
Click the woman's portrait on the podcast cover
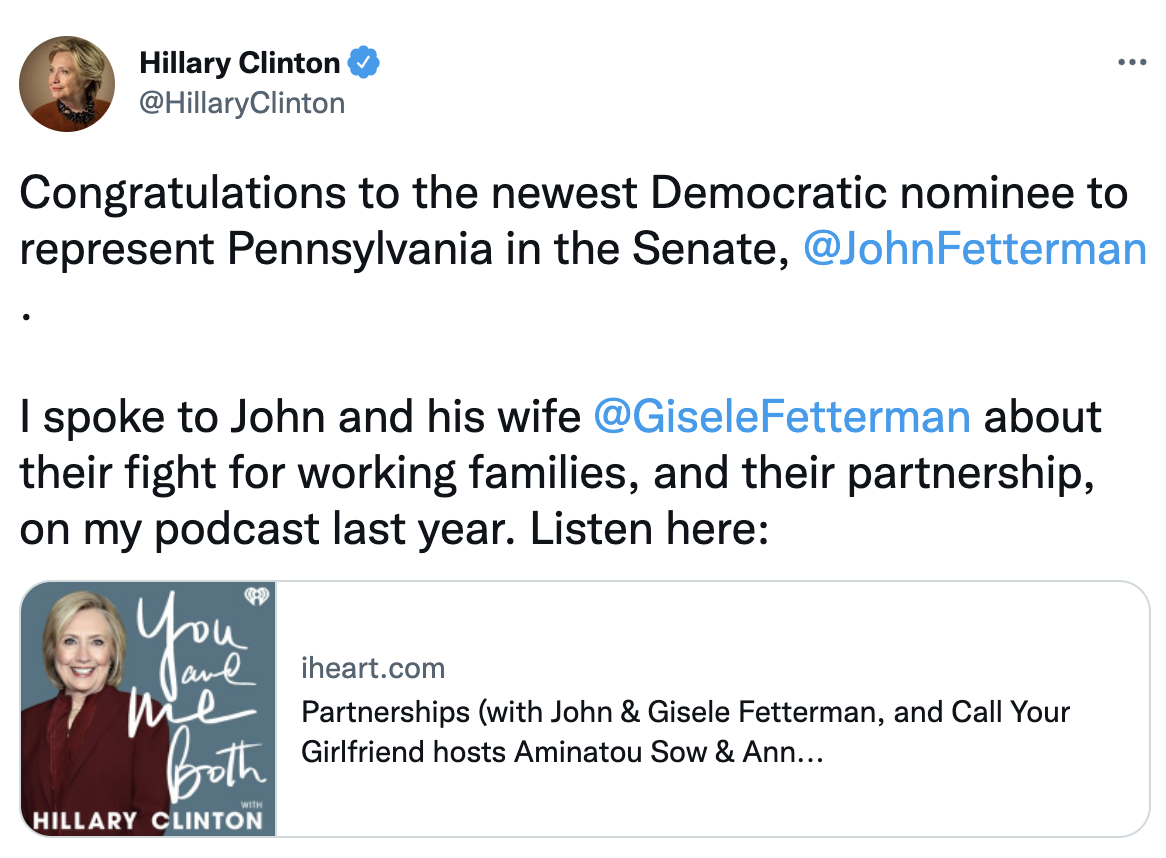click(x=85, y=700)
